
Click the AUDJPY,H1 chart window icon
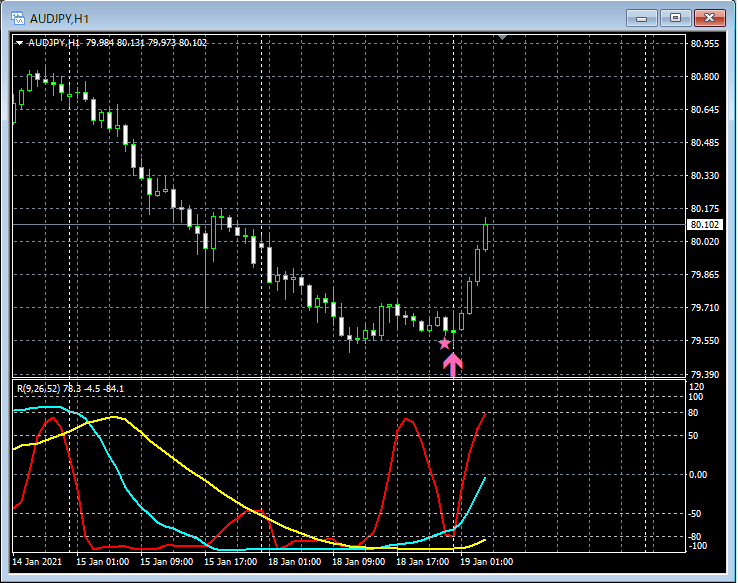pos(18,18)
